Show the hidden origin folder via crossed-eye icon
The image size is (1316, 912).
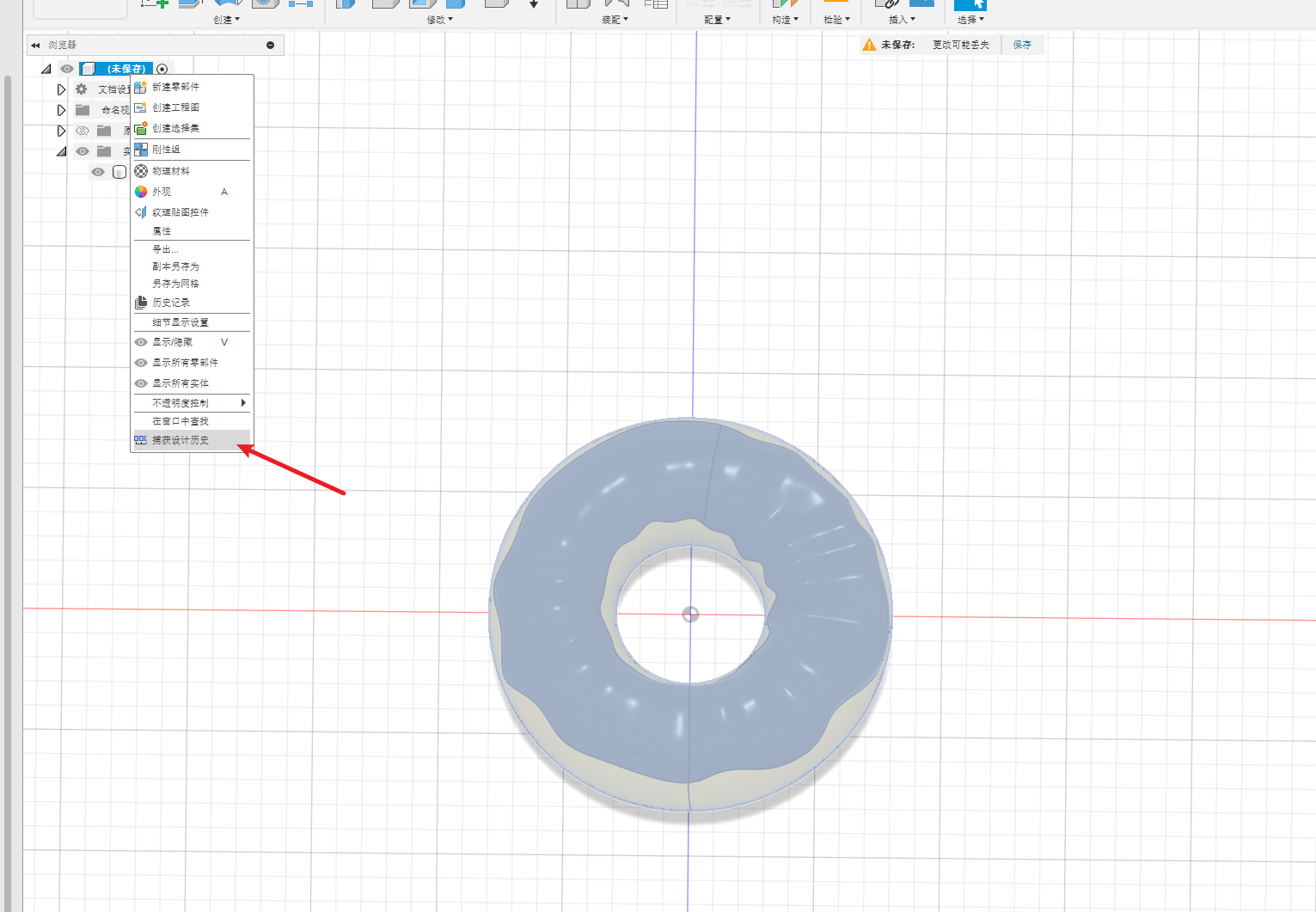tap(83, 131)
